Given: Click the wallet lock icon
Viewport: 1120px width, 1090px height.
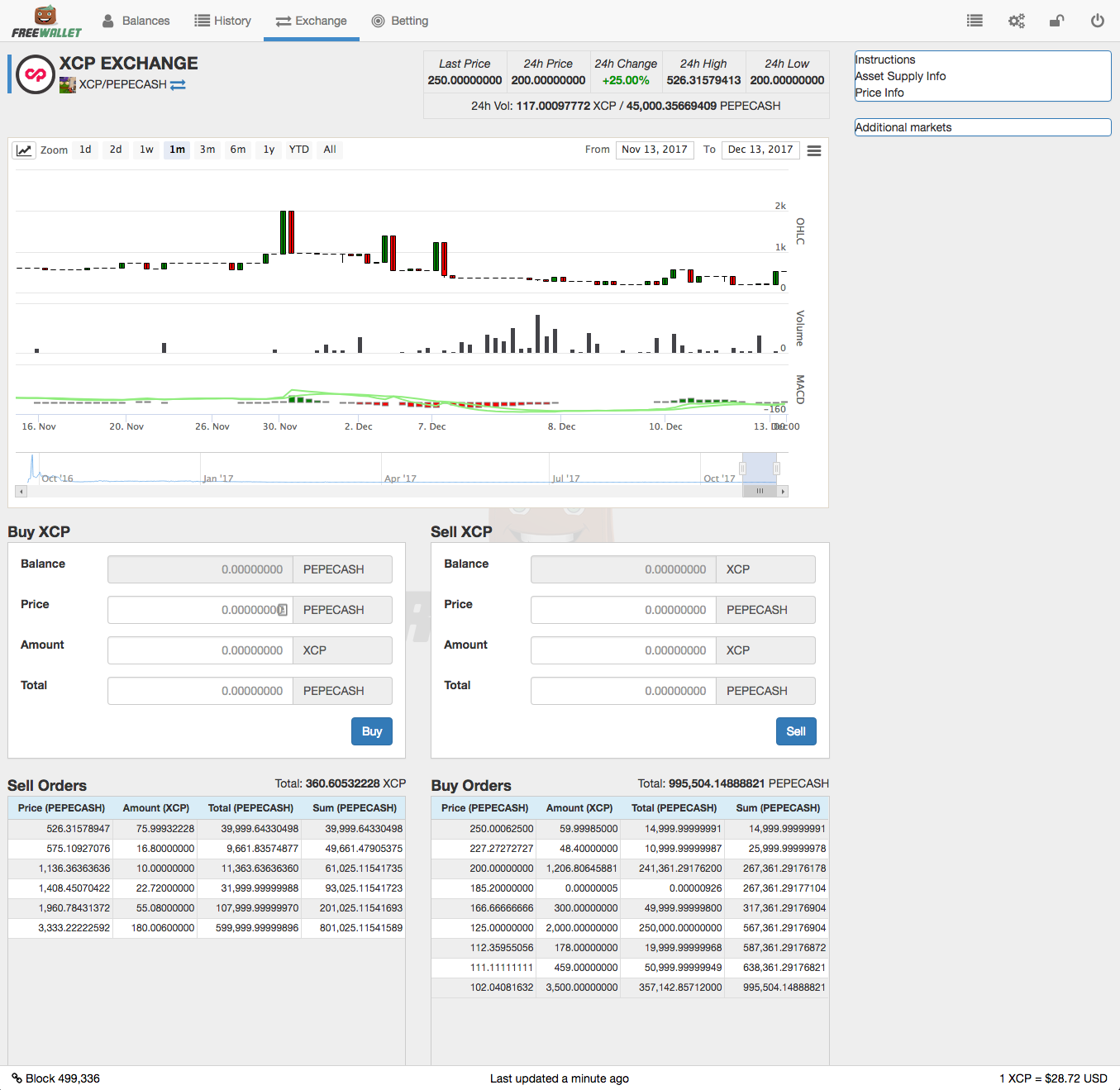Looking at the screenshot, I should [x=1056, y=21].
